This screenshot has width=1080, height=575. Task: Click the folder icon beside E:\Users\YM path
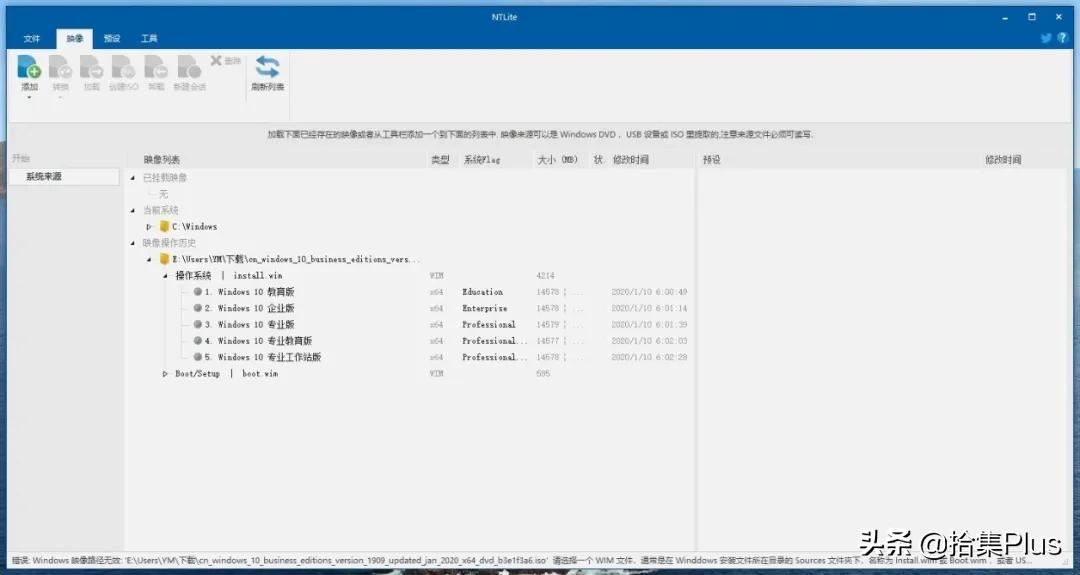point(165,259)
